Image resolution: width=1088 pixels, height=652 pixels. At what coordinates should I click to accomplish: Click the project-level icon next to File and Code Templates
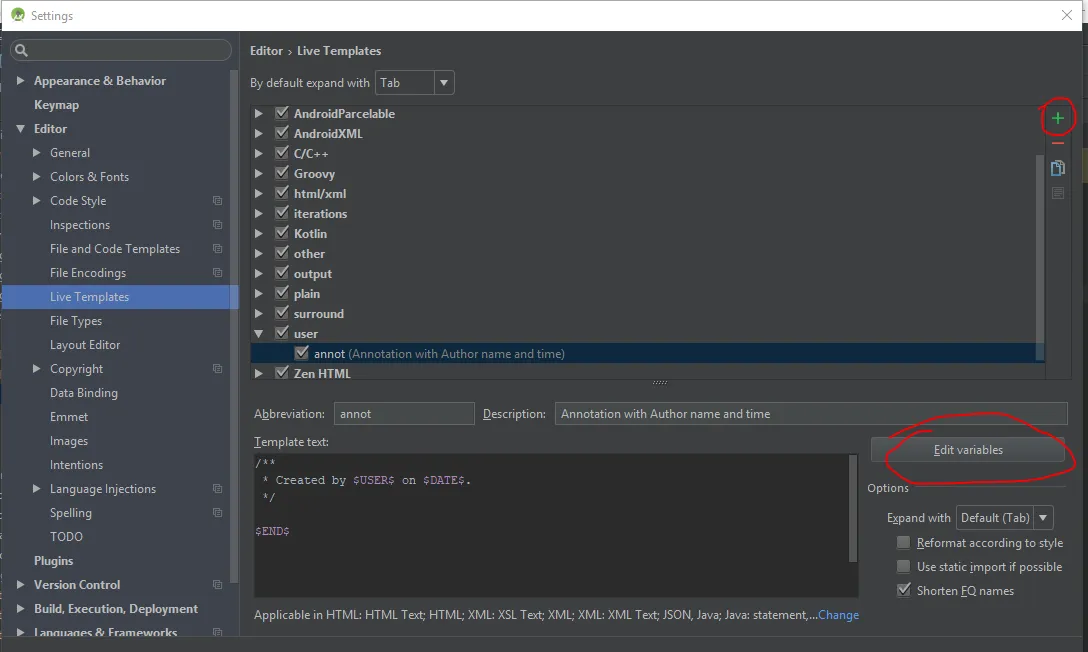coord(217,248)
